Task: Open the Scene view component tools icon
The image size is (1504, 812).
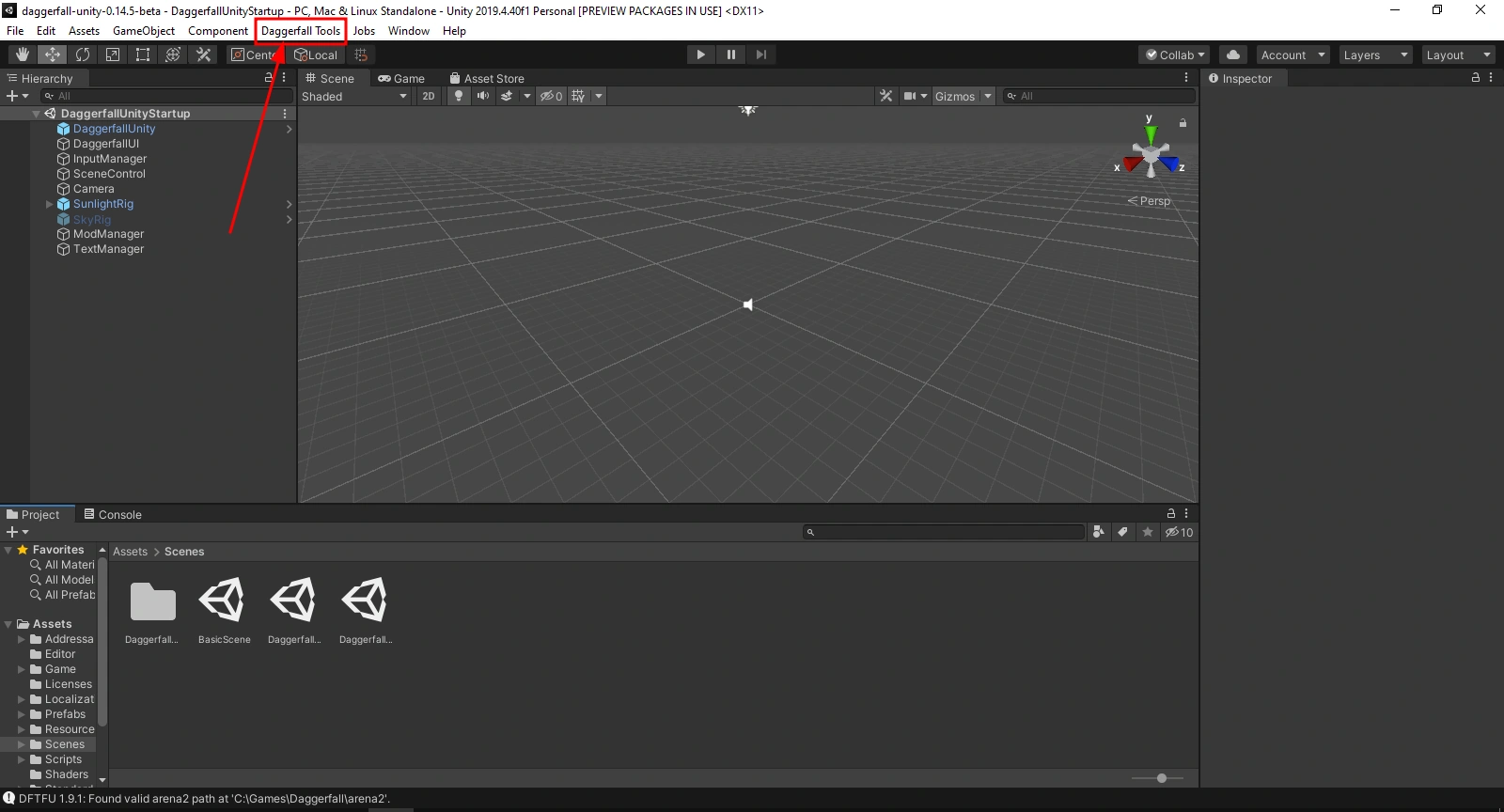Action: 885,96
